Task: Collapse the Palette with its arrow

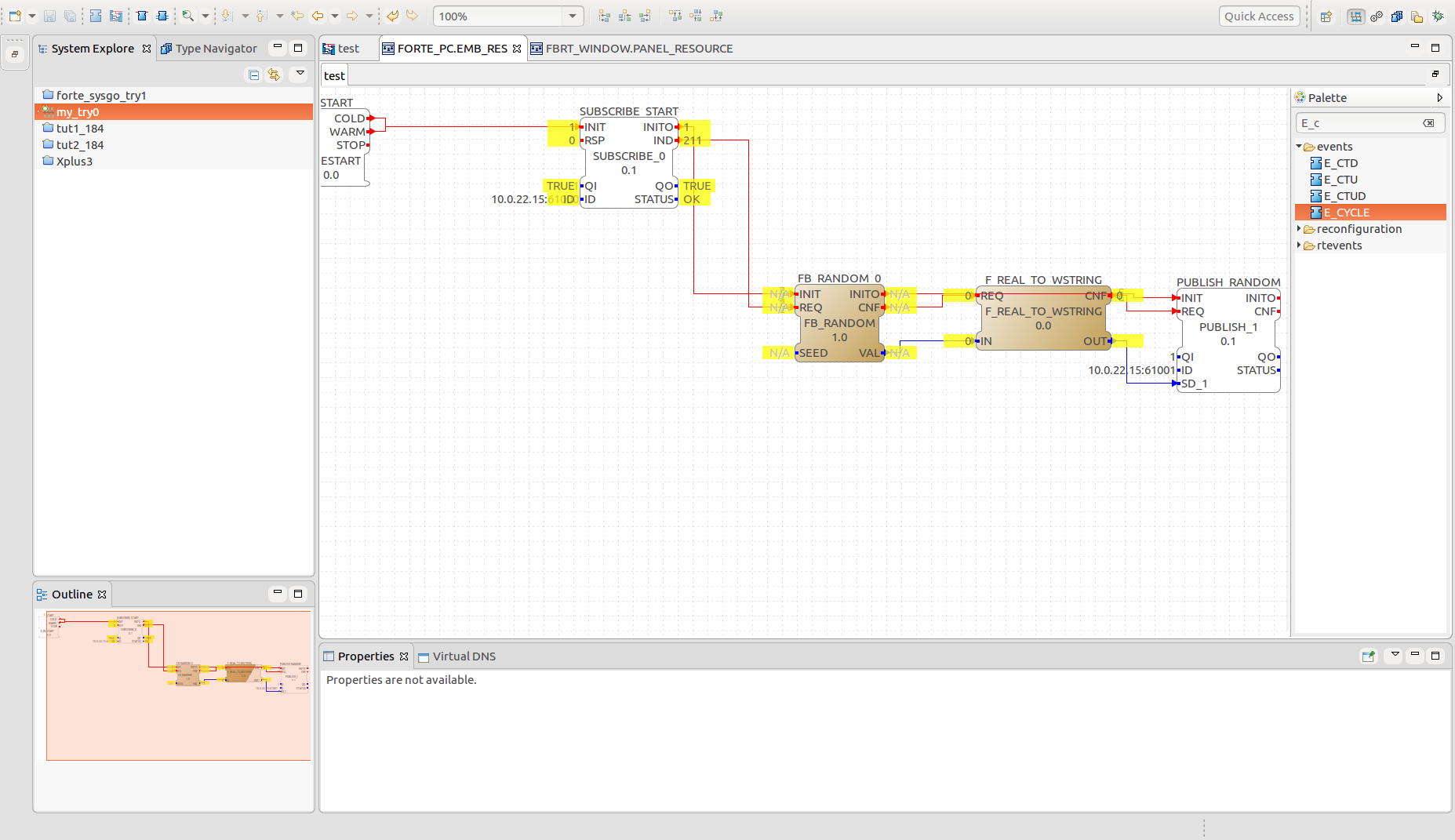Action: [x=1439, y=98]
